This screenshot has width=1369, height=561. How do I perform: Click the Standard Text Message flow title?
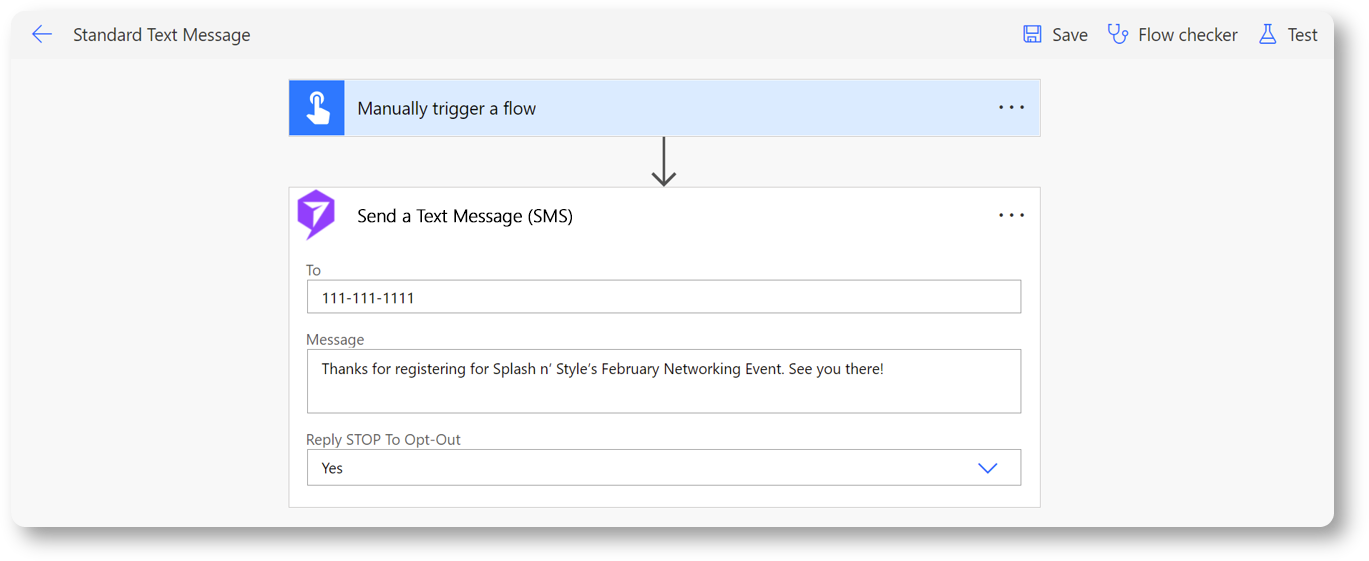click(x=162, y=35)
